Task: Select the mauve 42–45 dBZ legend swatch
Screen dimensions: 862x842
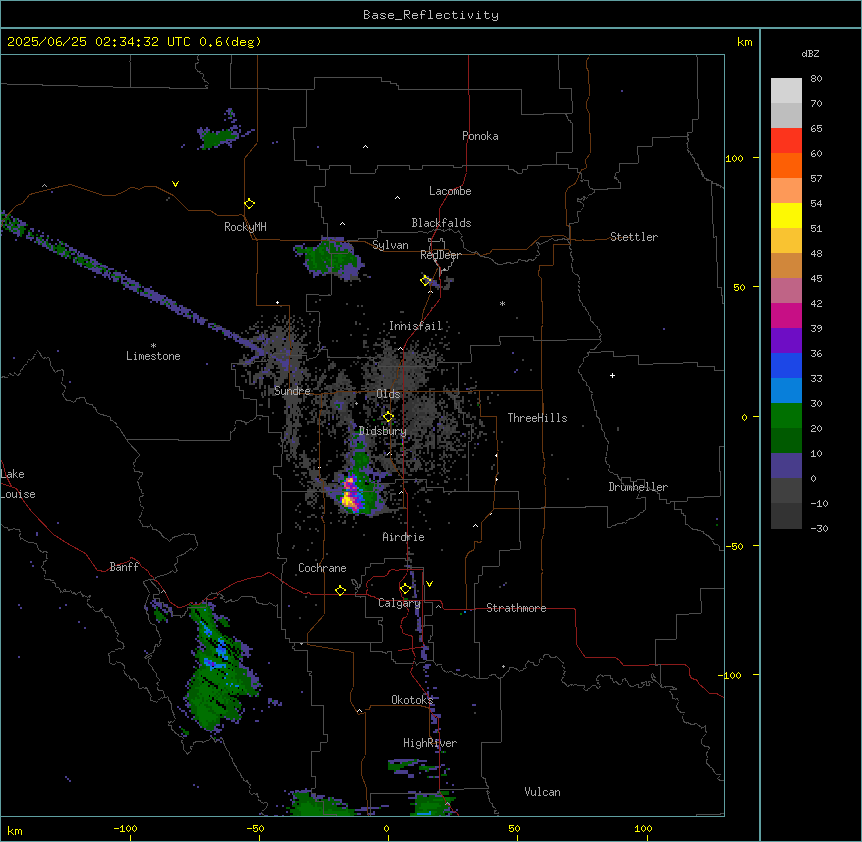Action: (786, 291)
